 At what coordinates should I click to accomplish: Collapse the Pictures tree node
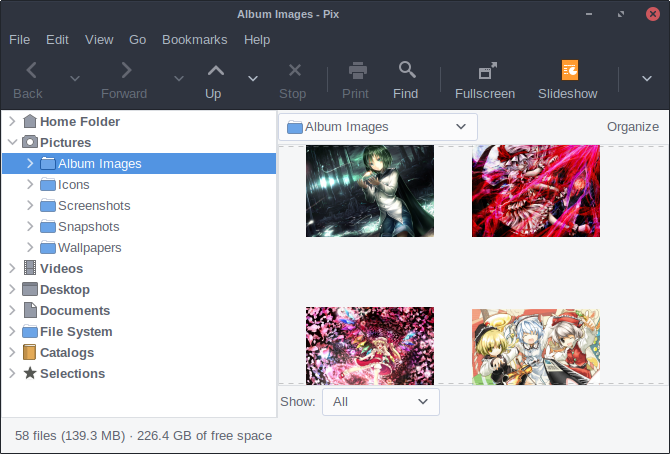click(12, 142)
